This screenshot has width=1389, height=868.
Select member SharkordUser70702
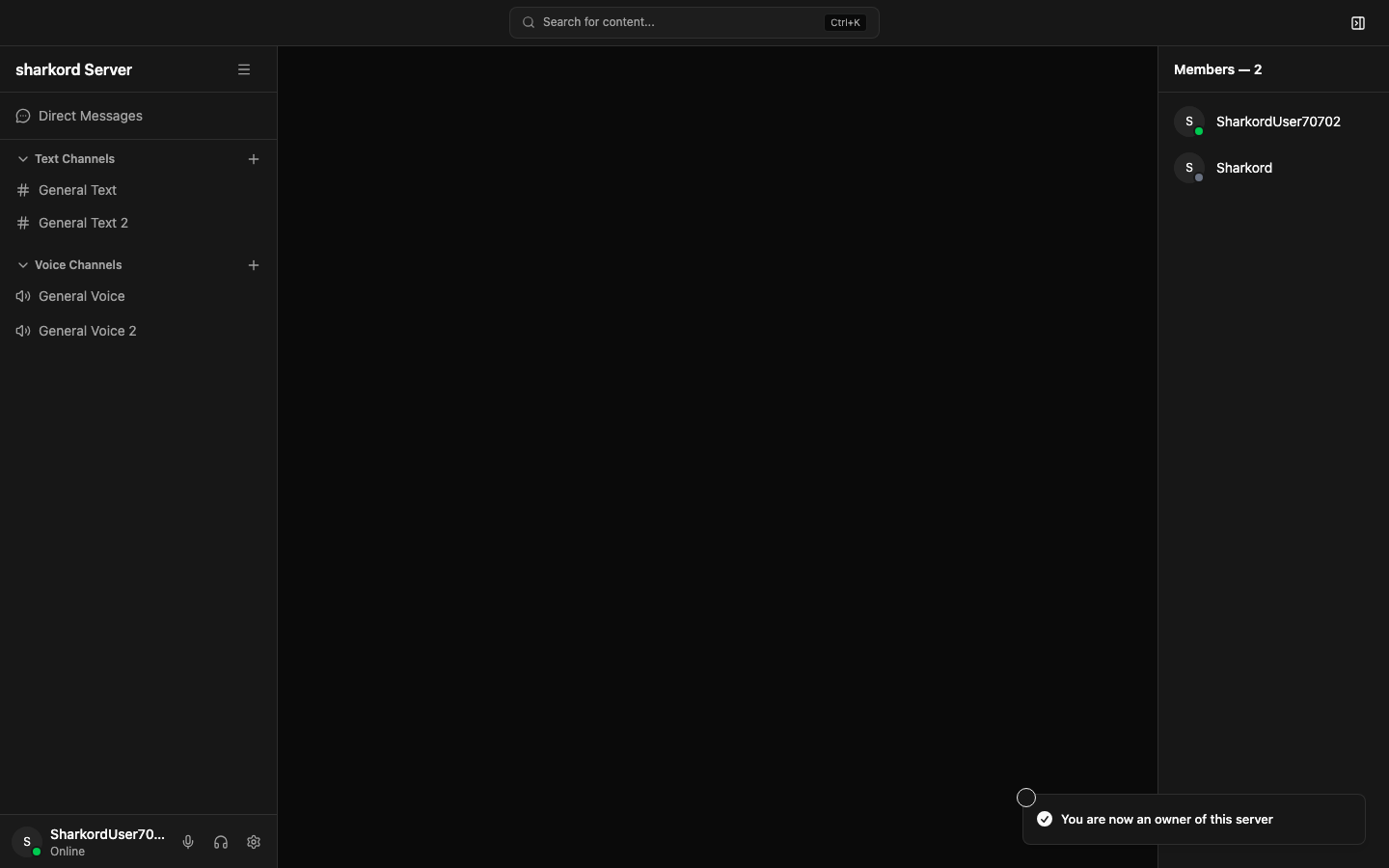1273,122
